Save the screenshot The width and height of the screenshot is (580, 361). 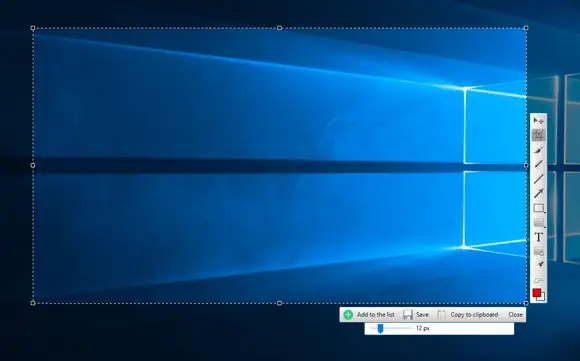(415, 315)
